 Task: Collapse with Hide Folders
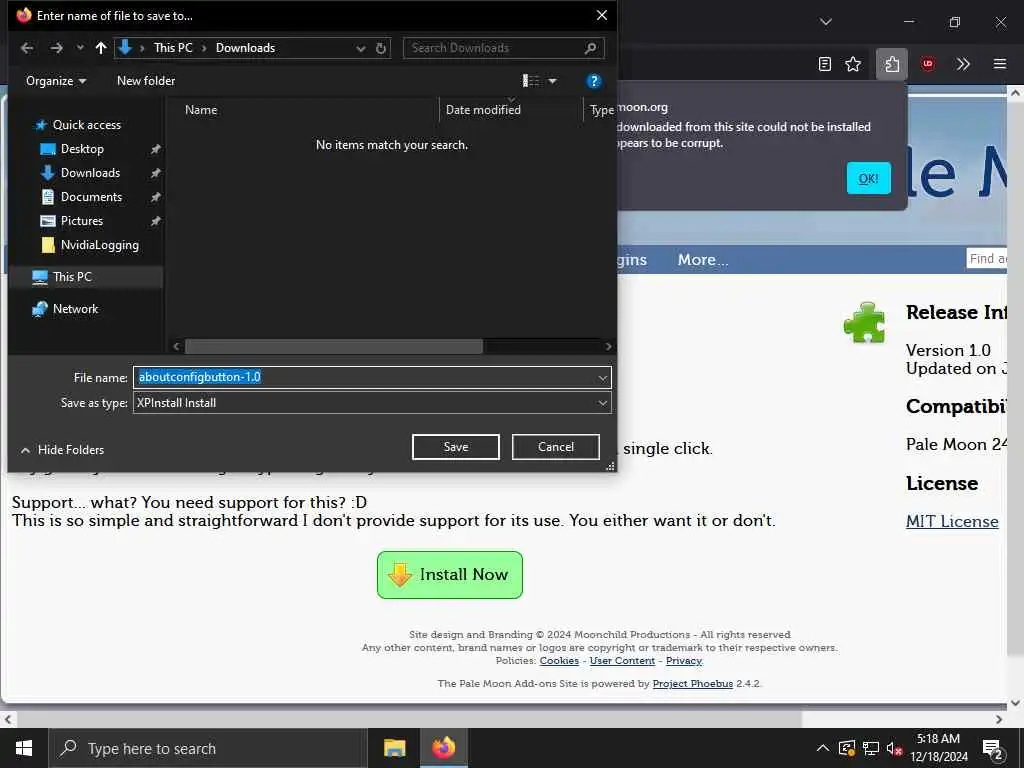click(x=63, y=450)
